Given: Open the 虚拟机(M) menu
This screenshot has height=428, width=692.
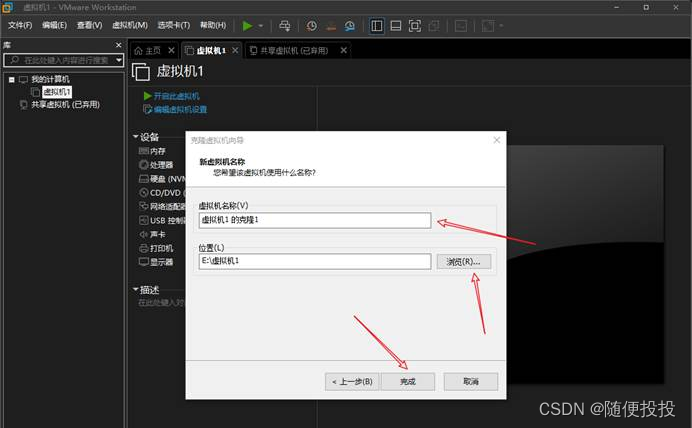Looking at the screenshot, I should tap(130, 25).
